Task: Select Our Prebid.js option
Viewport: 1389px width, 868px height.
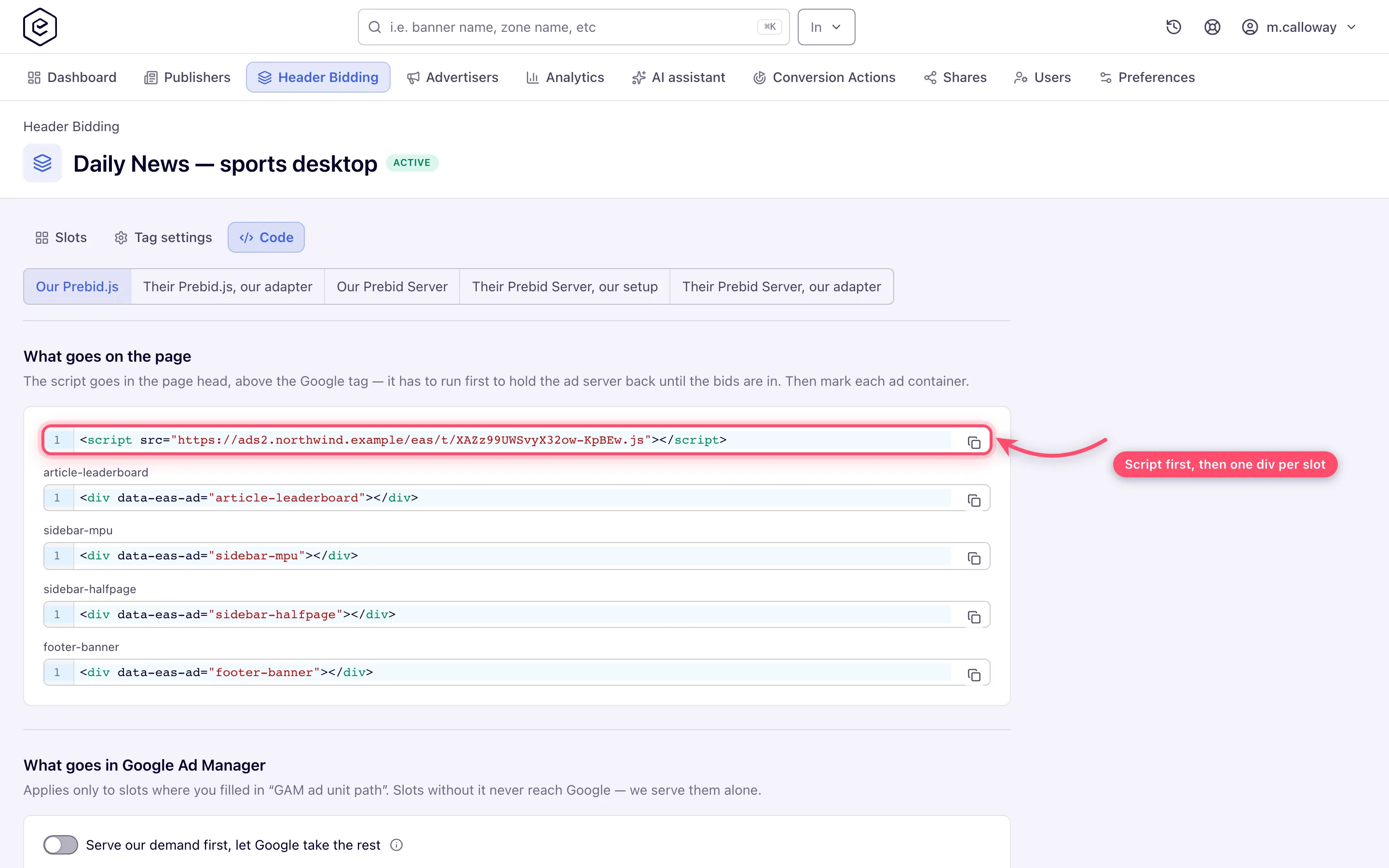Action: [x=77, y=286]
